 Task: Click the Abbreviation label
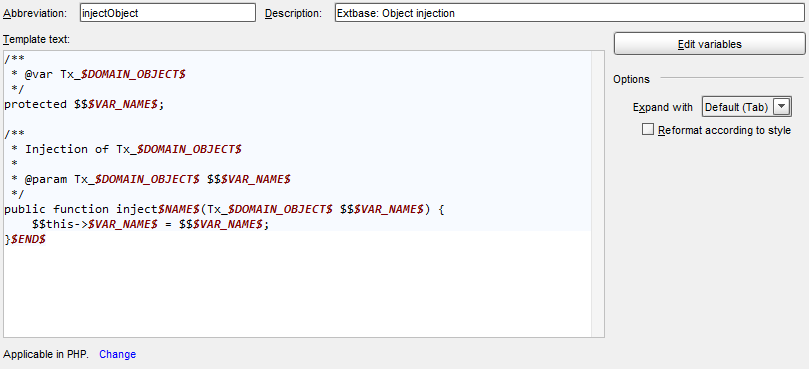(x=35, y=13)
